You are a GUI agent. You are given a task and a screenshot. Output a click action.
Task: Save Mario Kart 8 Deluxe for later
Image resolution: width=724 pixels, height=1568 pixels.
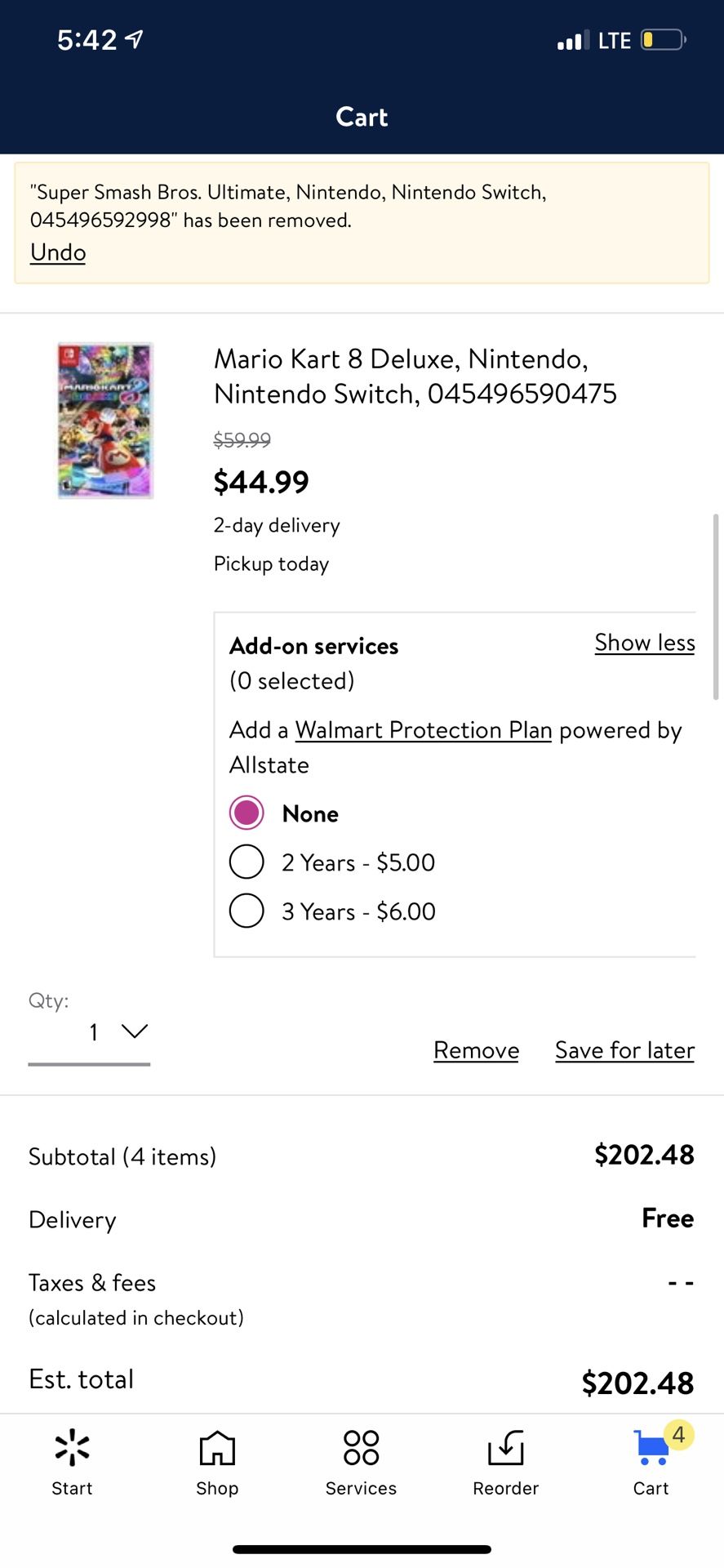(624, 1050)
